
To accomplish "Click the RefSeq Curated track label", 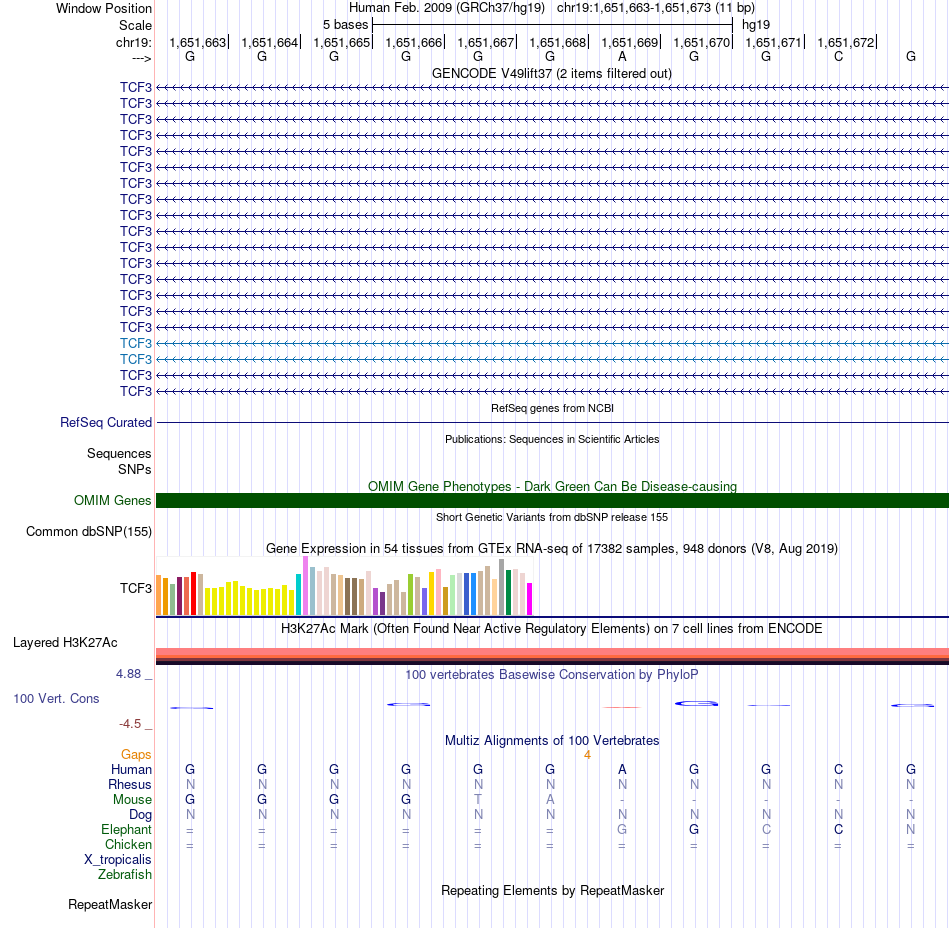I will tap(106, 422).
